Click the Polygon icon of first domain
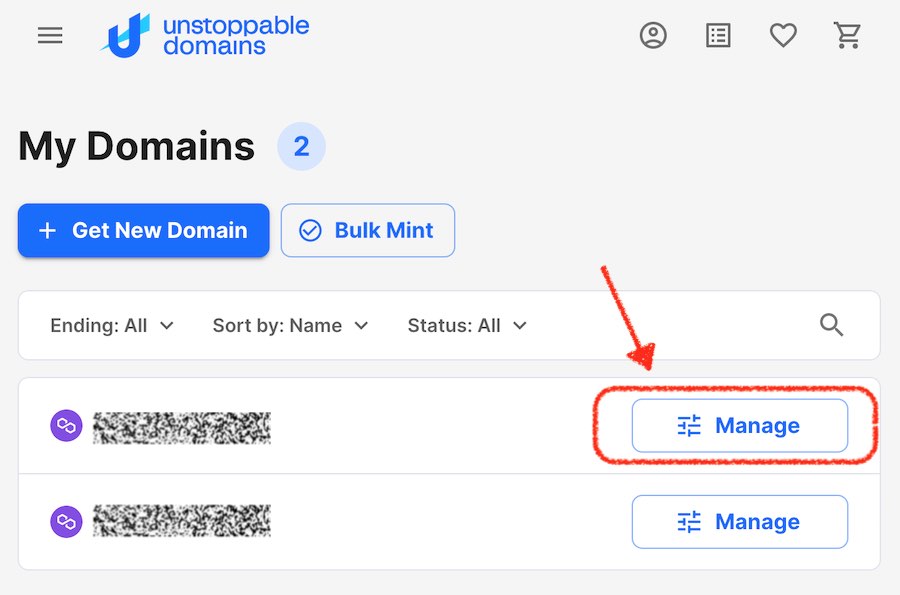Screen dimensions: 900x595 67,426
